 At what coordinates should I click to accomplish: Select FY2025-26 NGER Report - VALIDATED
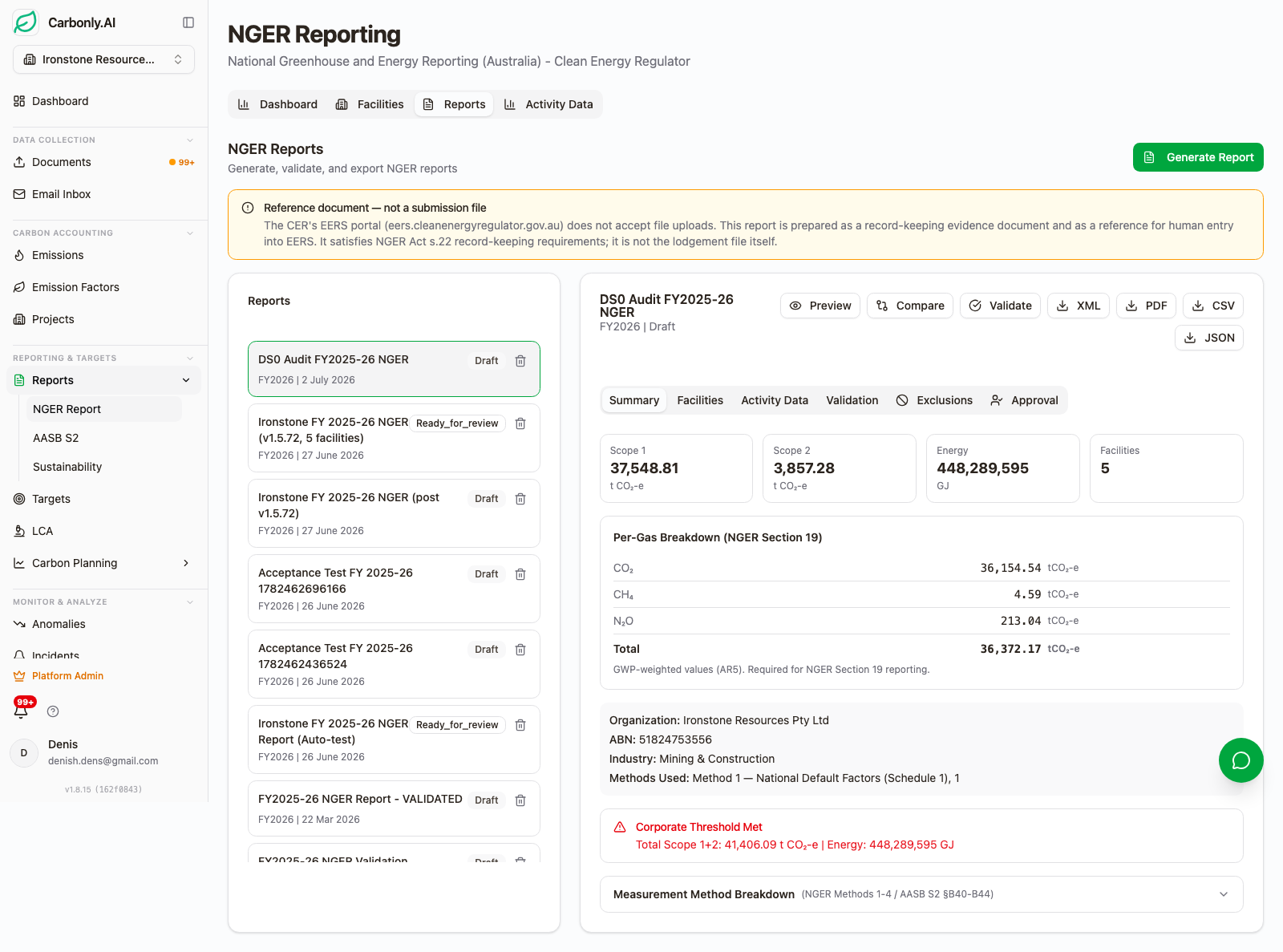(x=394, y=808)
